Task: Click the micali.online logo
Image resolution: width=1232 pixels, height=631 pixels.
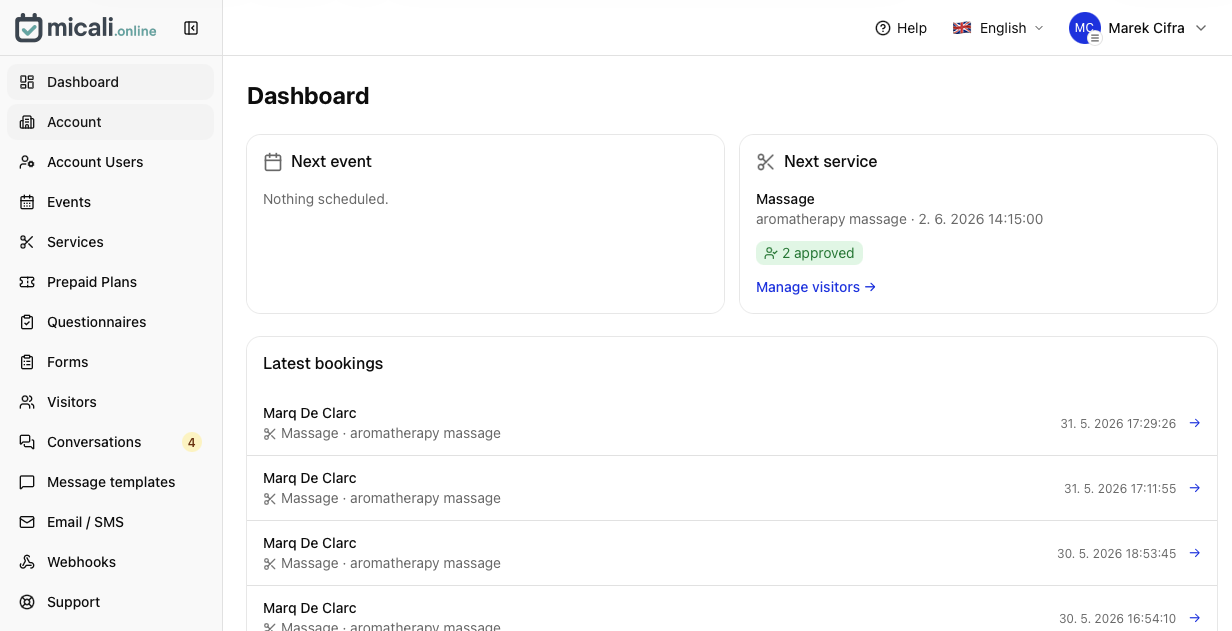Action: [x=86, y=28]
